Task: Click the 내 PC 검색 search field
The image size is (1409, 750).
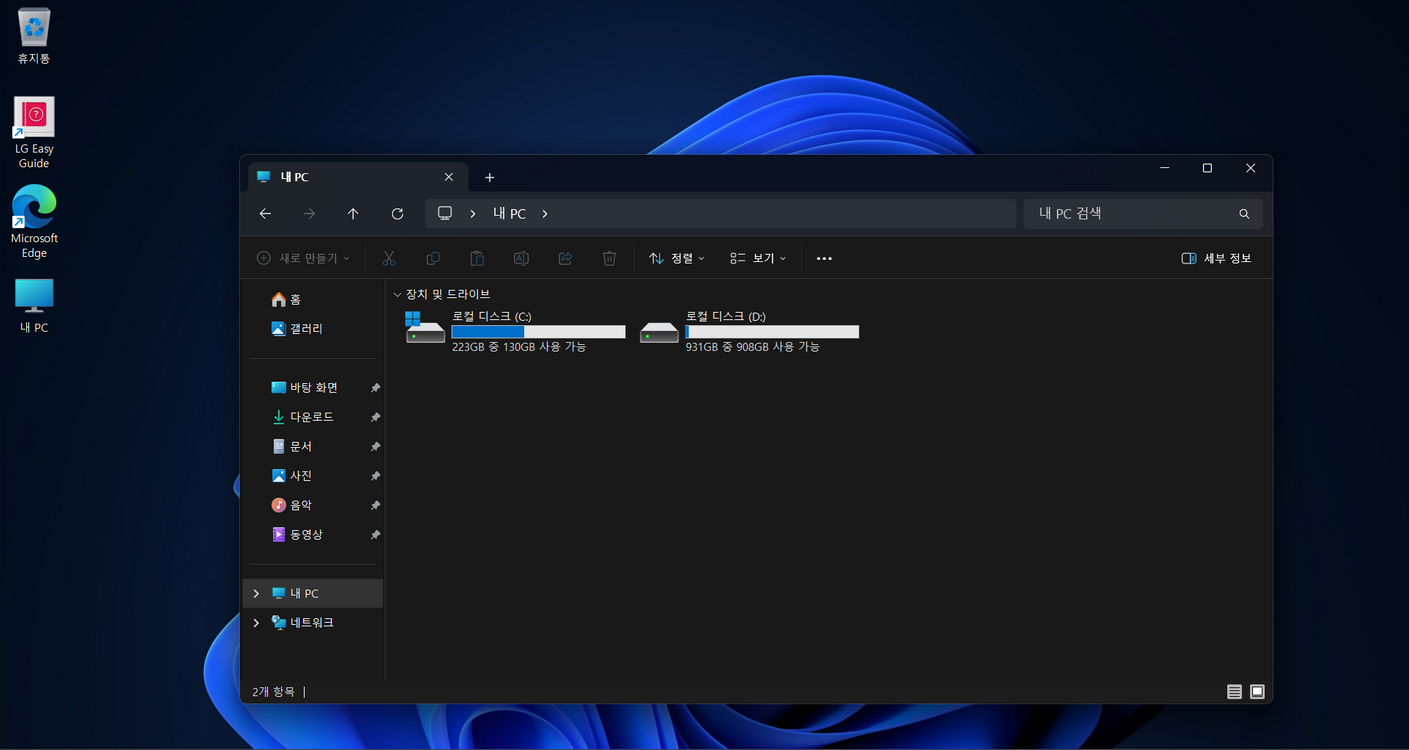Action: pos(1130,214)
